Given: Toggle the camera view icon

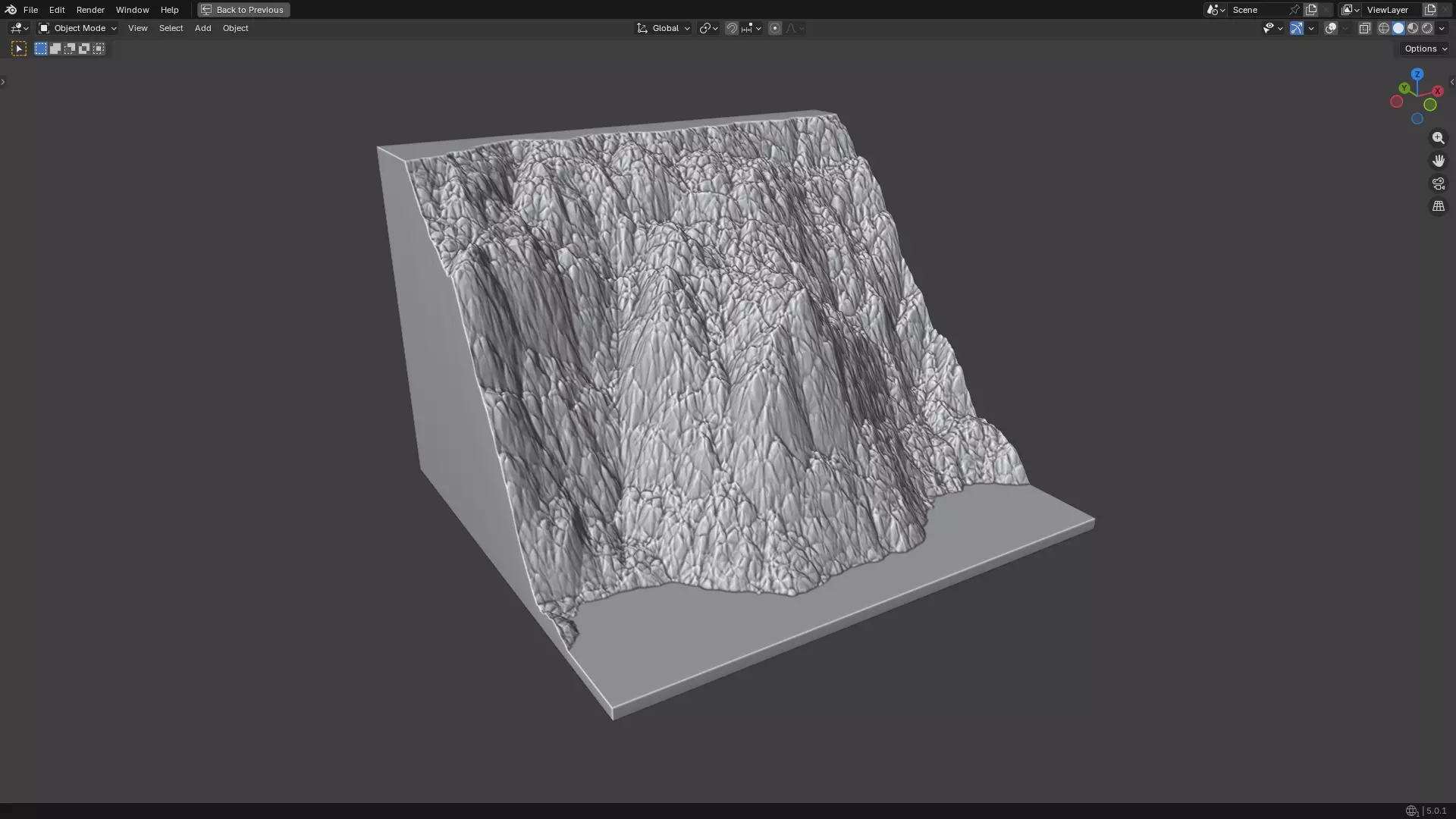Looking at the screenshot, I should (x=1438, y=184).
